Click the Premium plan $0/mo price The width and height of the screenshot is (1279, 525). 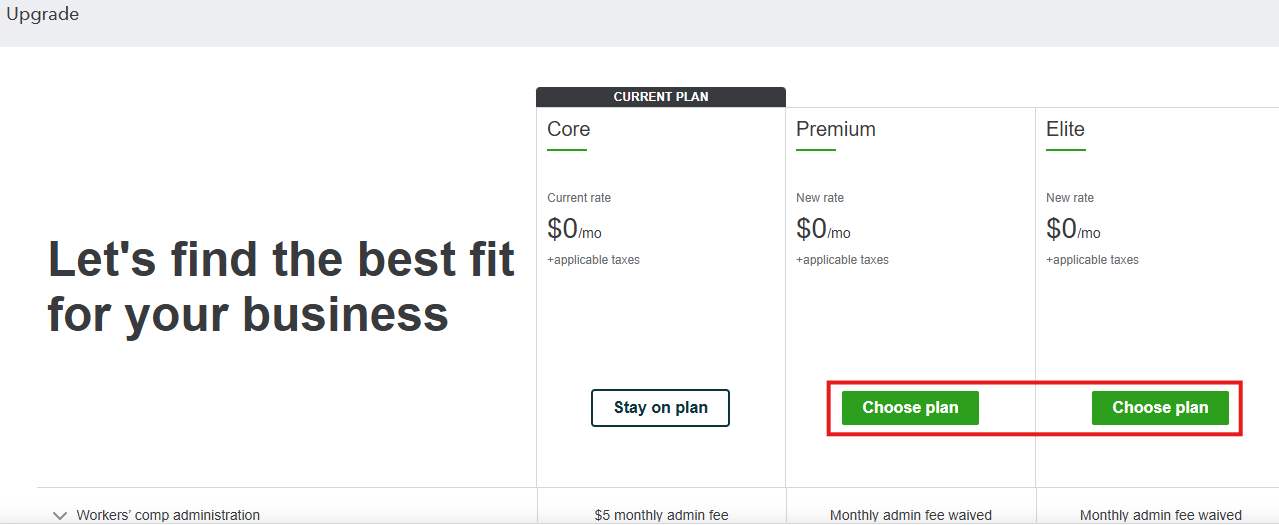(823, 230)
